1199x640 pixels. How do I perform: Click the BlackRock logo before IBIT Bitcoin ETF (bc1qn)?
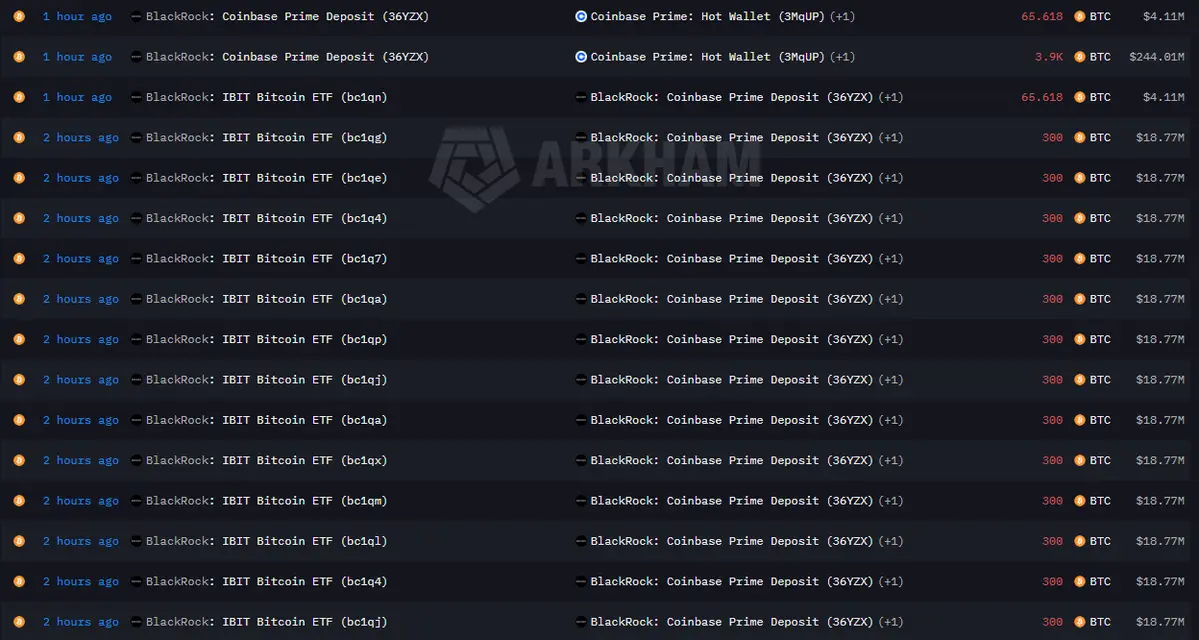coord(137,97)
